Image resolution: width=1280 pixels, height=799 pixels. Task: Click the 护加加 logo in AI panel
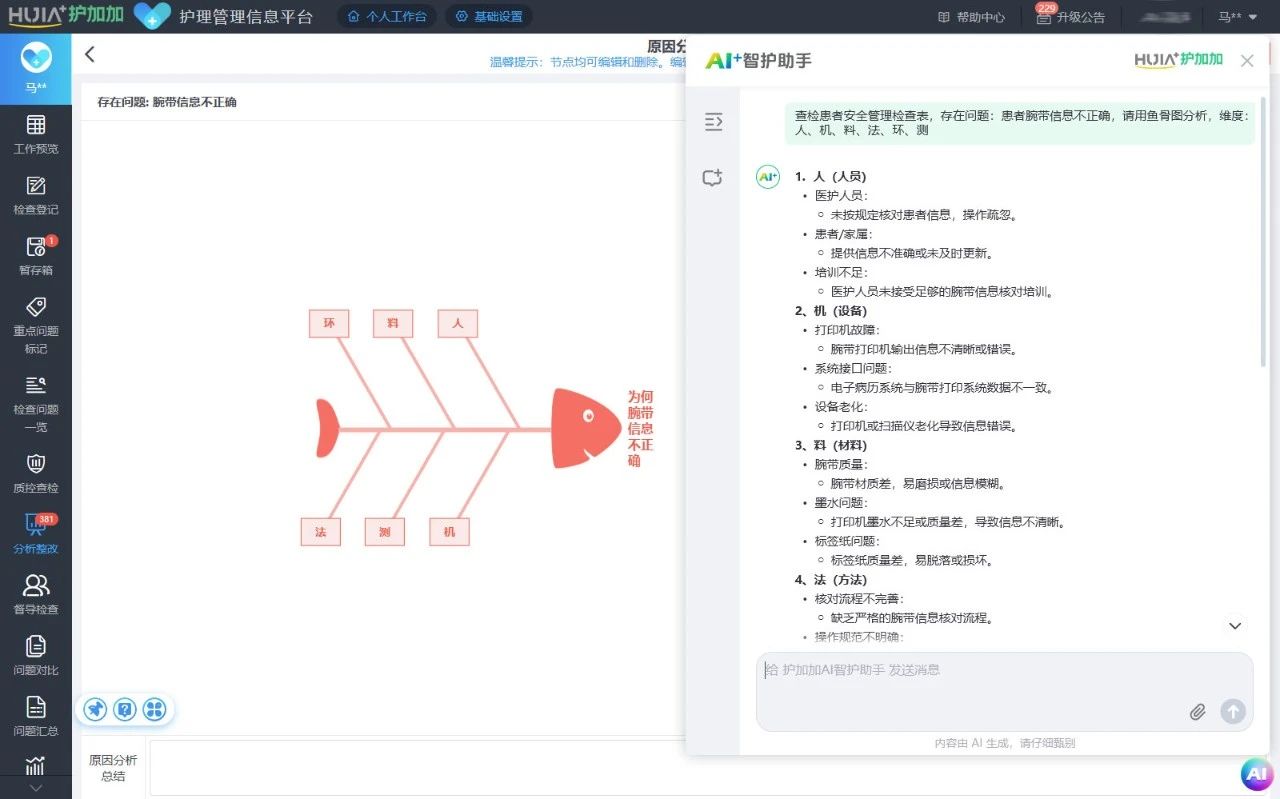[1178, 60]
